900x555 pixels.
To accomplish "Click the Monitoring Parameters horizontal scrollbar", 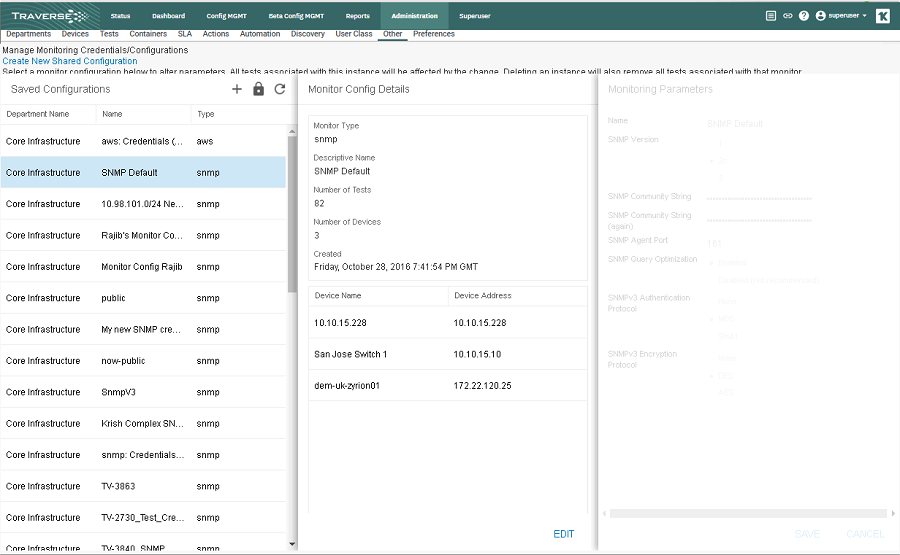I will (748, 513).
